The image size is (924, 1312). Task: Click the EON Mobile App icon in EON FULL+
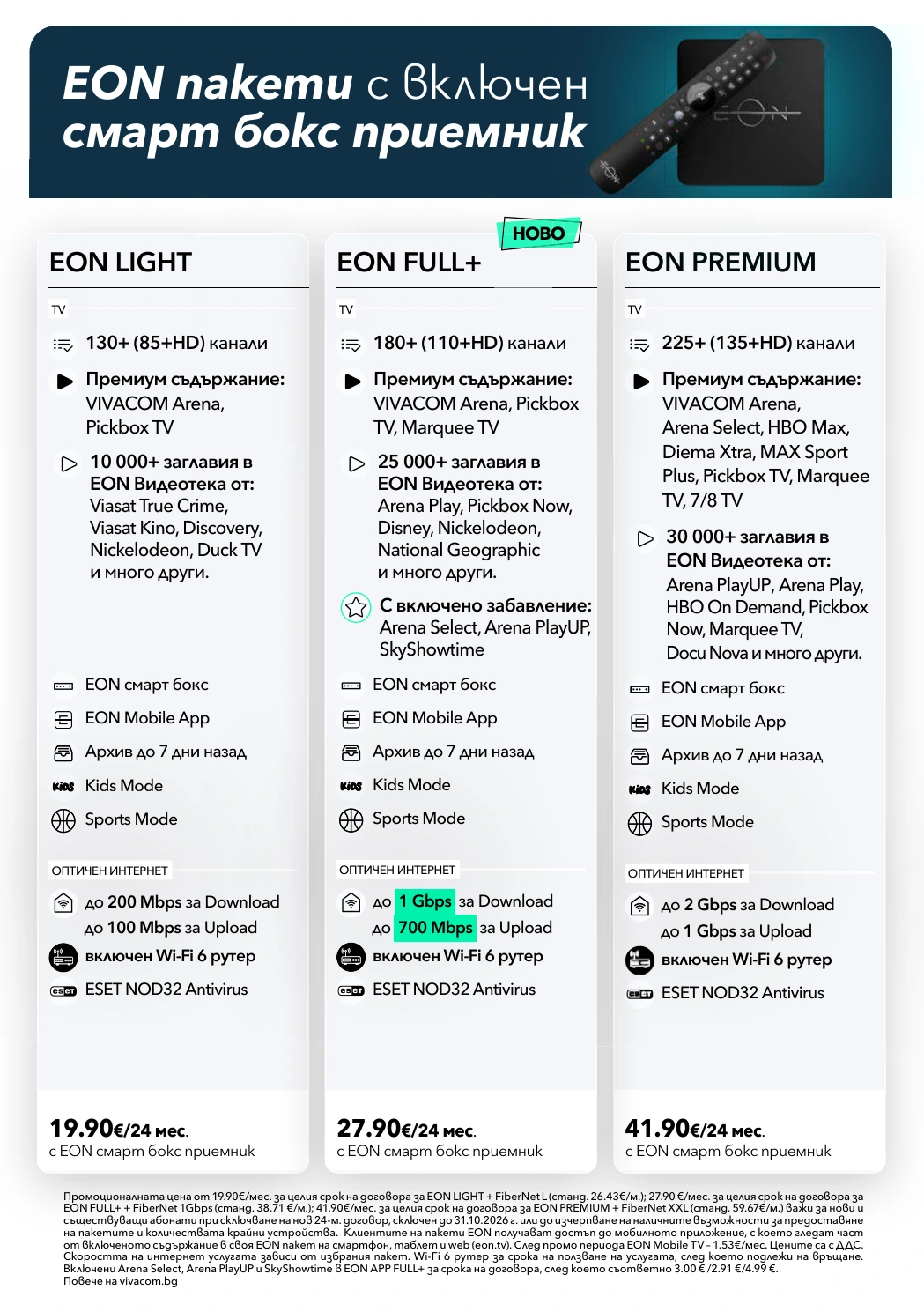(351, 720)
